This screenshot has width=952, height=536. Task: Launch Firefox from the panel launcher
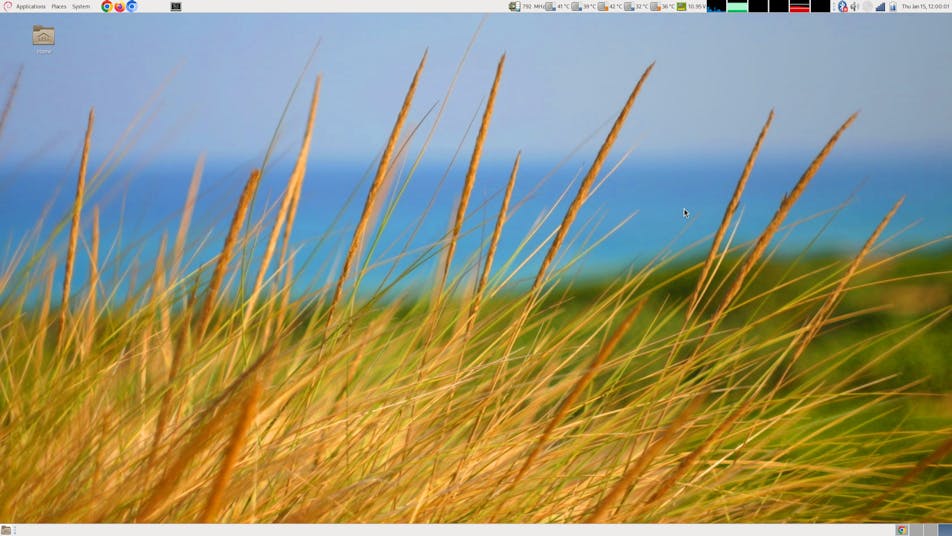coord(119,6)
